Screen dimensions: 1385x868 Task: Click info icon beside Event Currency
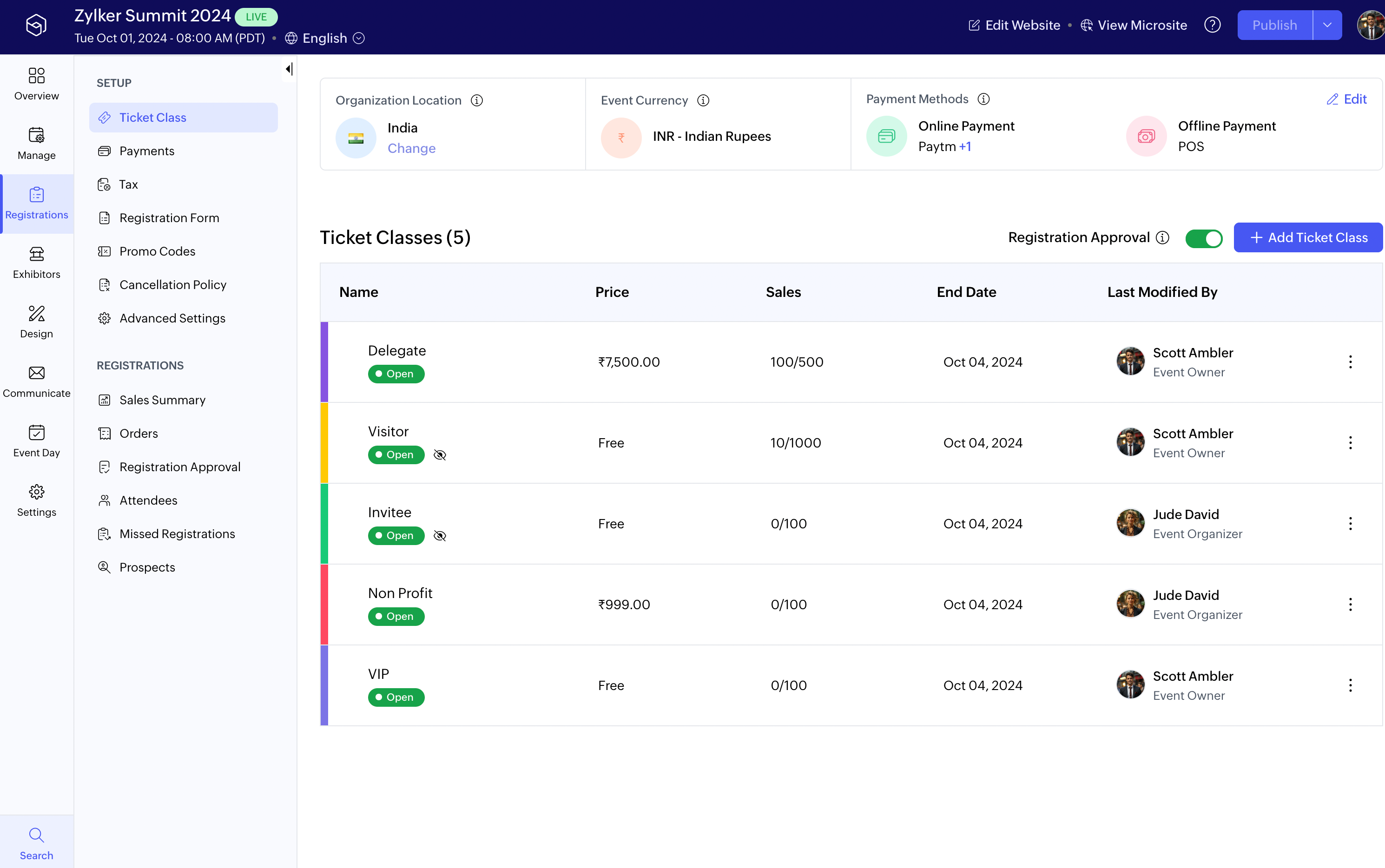coord(703,100)
